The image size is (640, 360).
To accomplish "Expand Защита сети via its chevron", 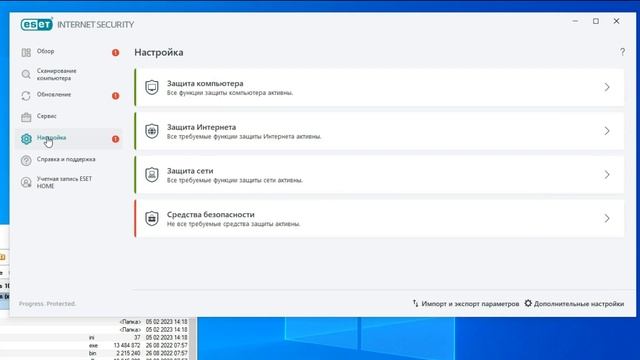I will click(x=607, y=175).
